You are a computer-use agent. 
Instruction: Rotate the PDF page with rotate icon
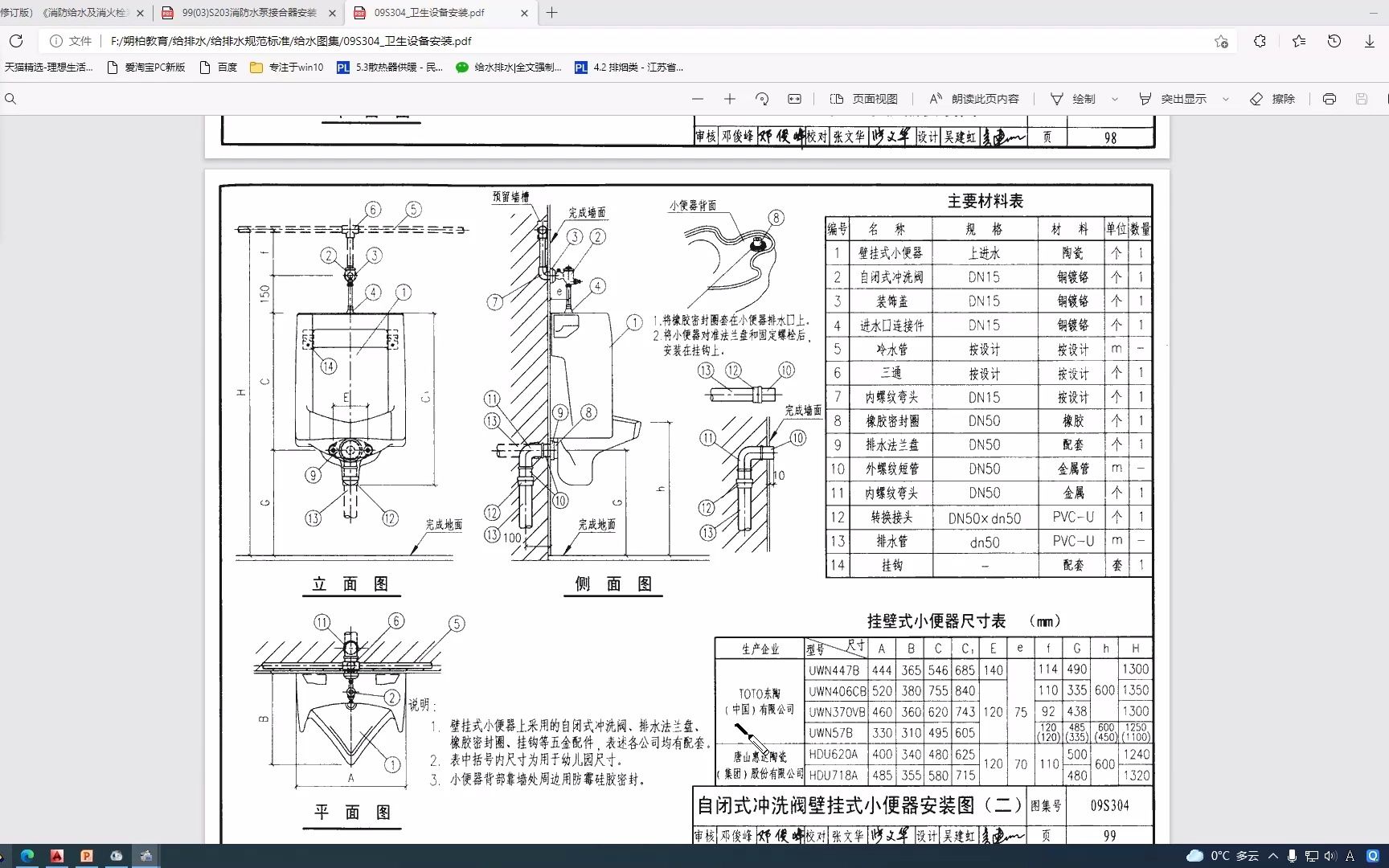click(762, 99)
